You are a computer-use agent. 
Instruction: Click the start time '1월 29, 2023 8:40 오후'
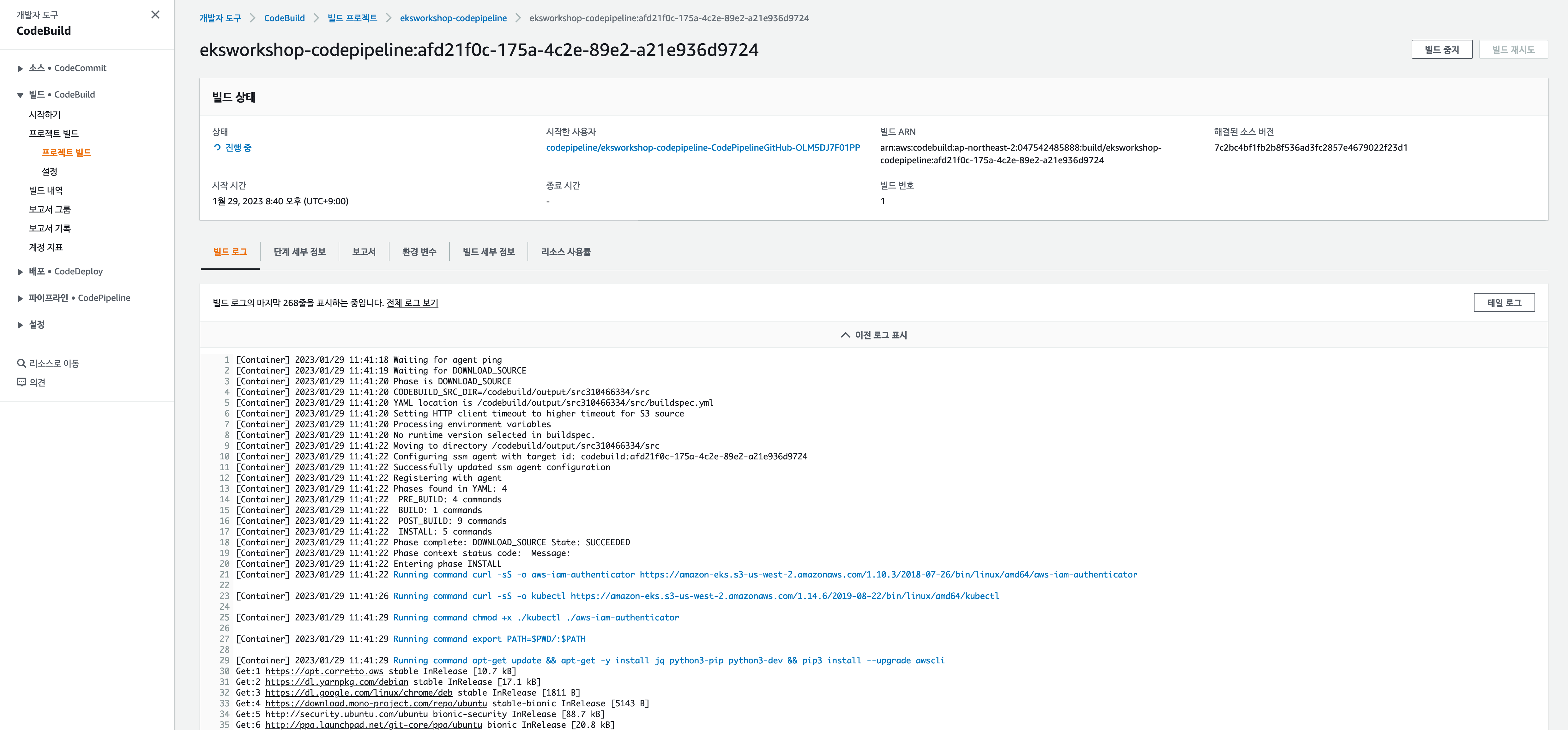tap(280, 201)
